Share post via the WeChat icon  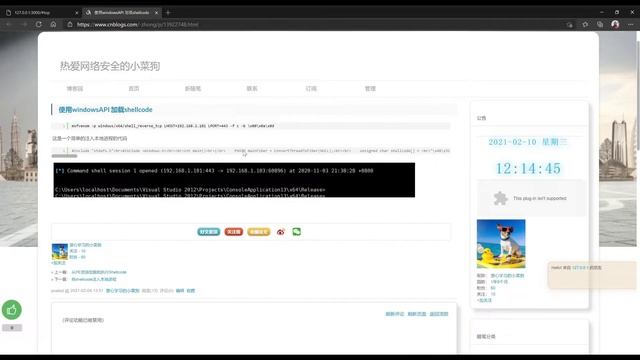click(297, 232)
